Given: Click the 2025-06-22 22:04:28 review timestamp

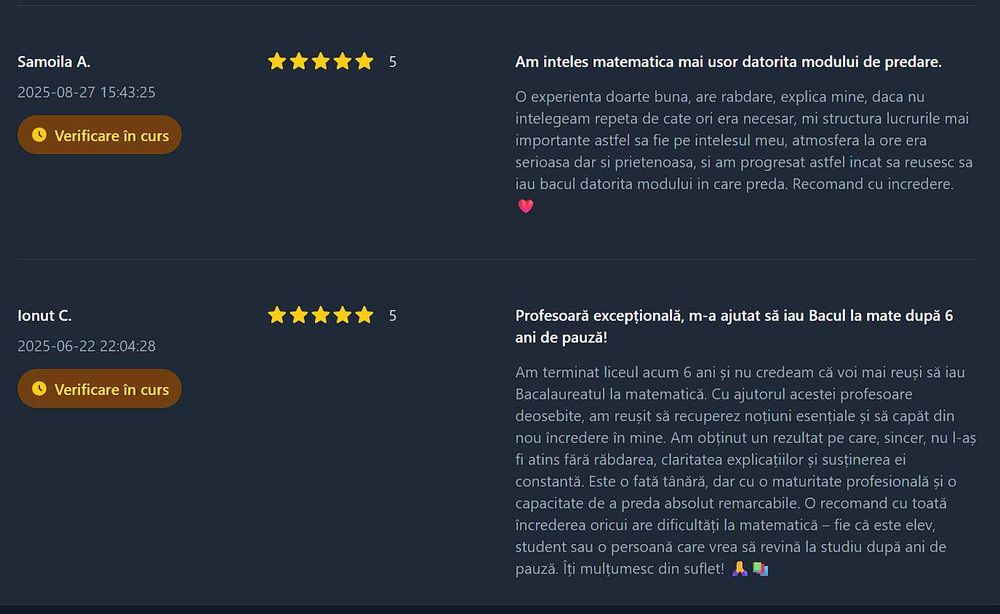Looking at the screenshot, I should pyautogui.click(x=86, y=346).
